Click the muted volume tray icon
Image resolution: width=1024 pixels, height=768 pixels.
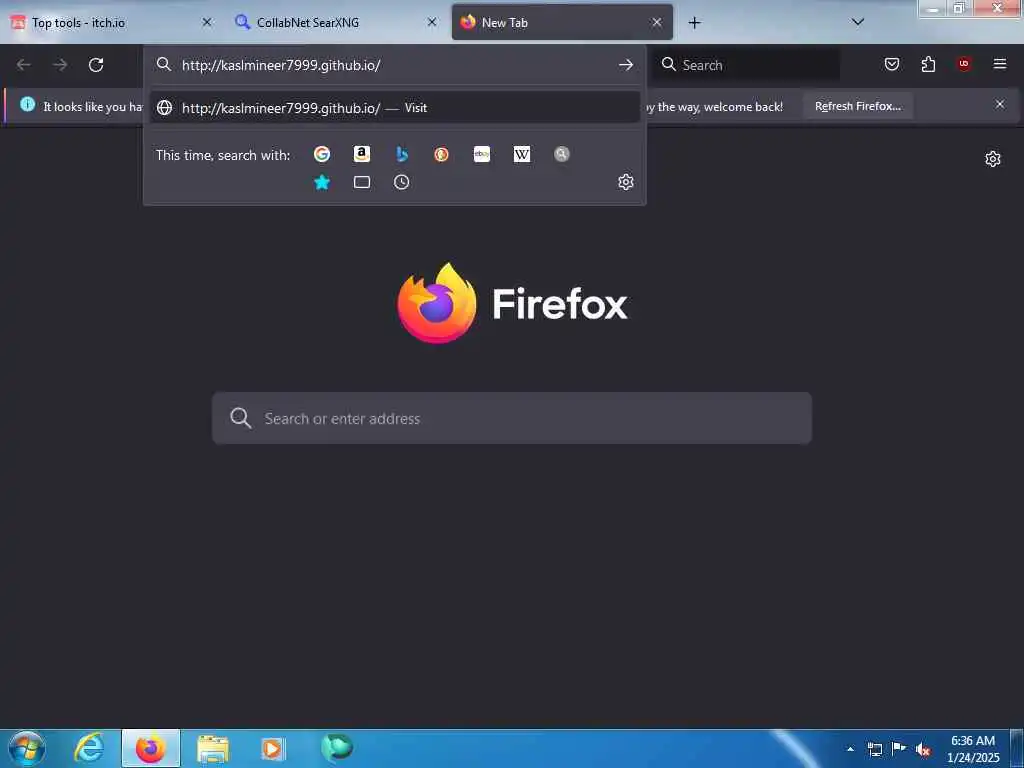923,749
